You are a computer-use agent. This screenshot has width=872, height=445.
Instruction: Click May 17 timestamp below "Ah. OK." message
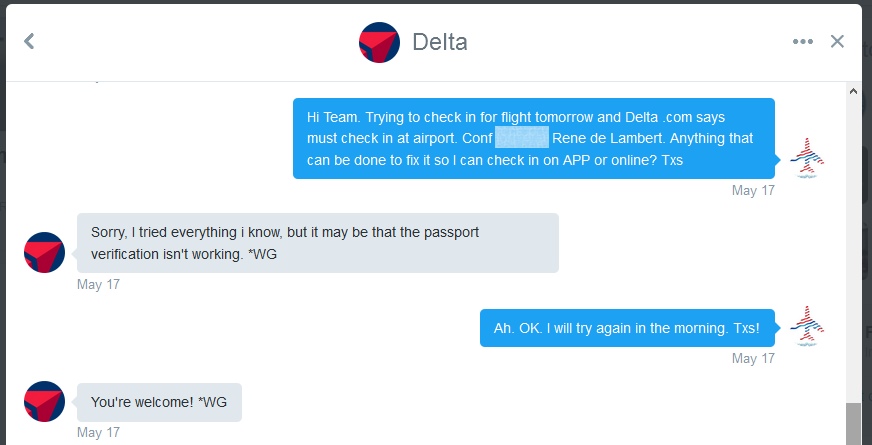click(753, 358)
